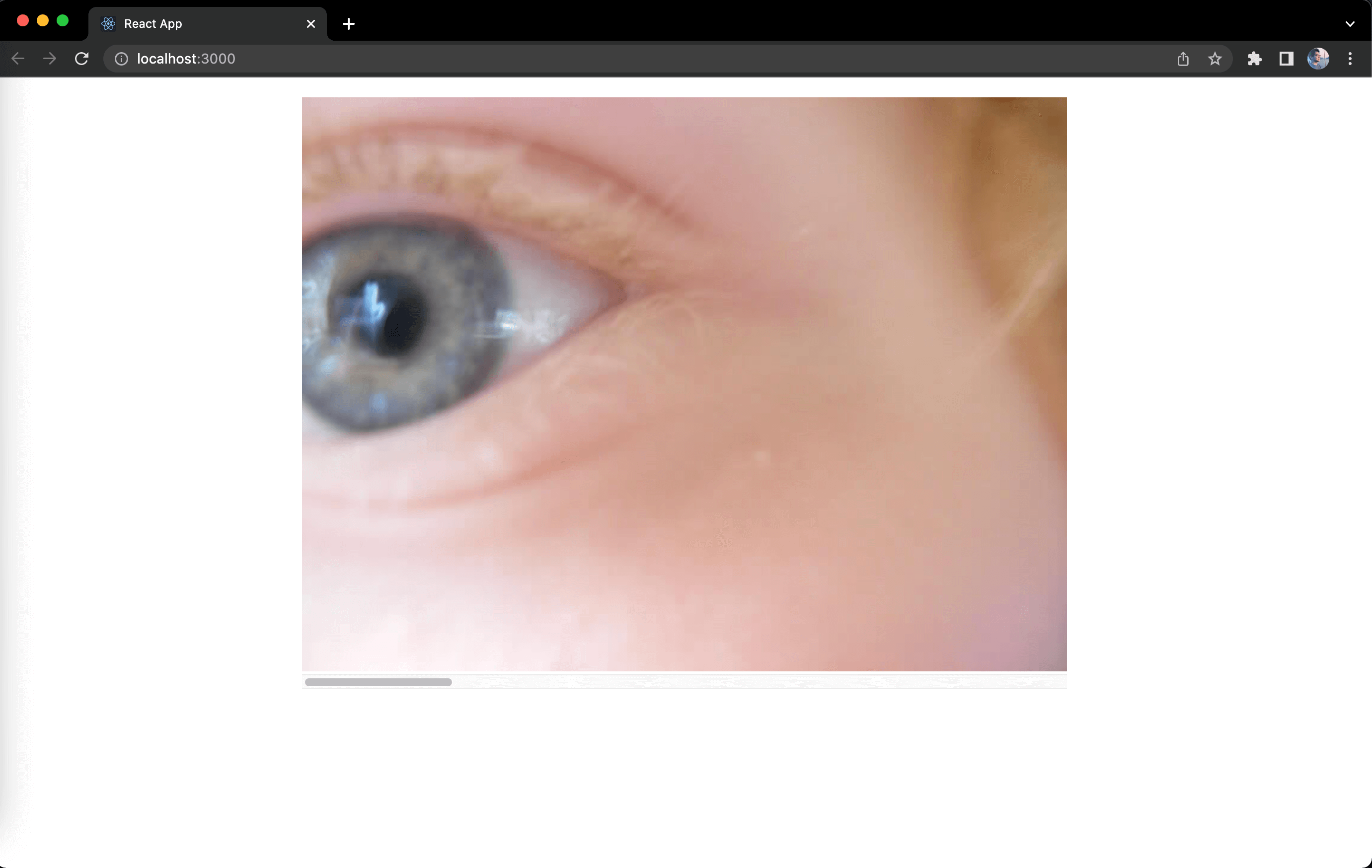Click the browser share icon

[1183, 58]
